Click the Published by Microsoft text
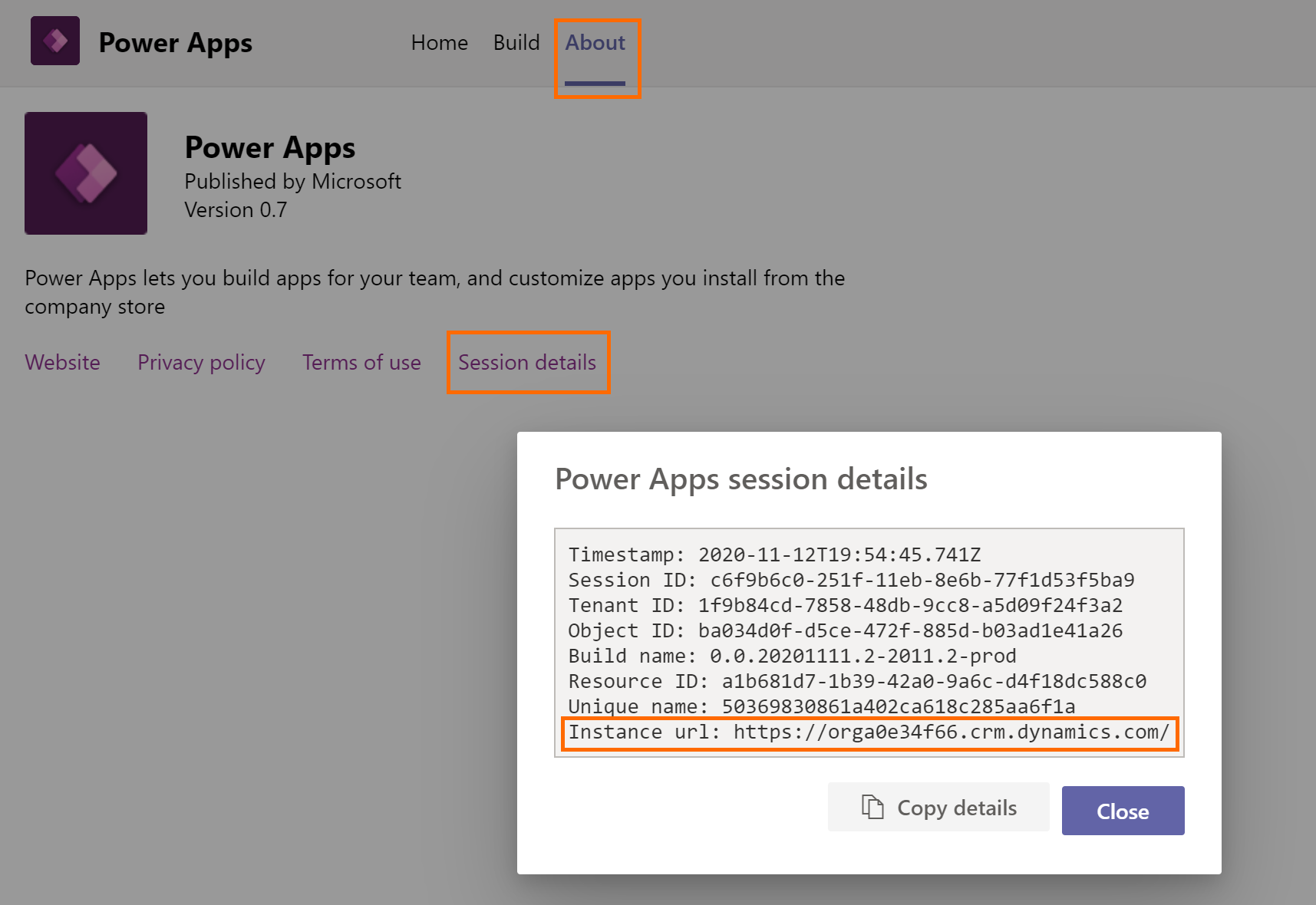 coord(292,181)
